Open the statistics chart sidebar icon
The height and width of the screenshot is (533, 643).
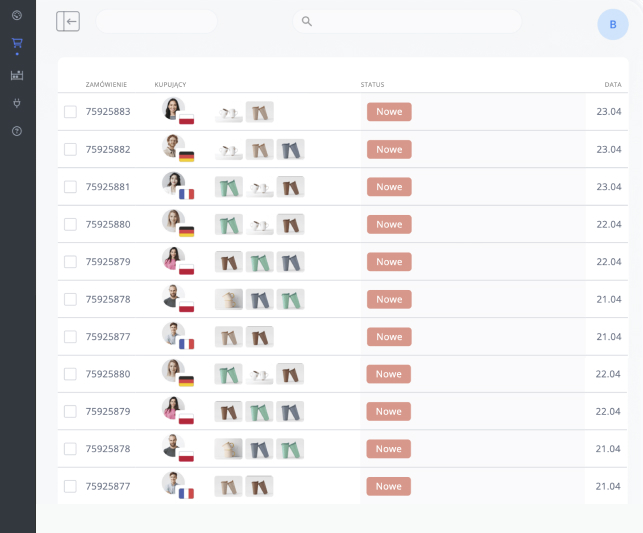(x=16, y=74)
